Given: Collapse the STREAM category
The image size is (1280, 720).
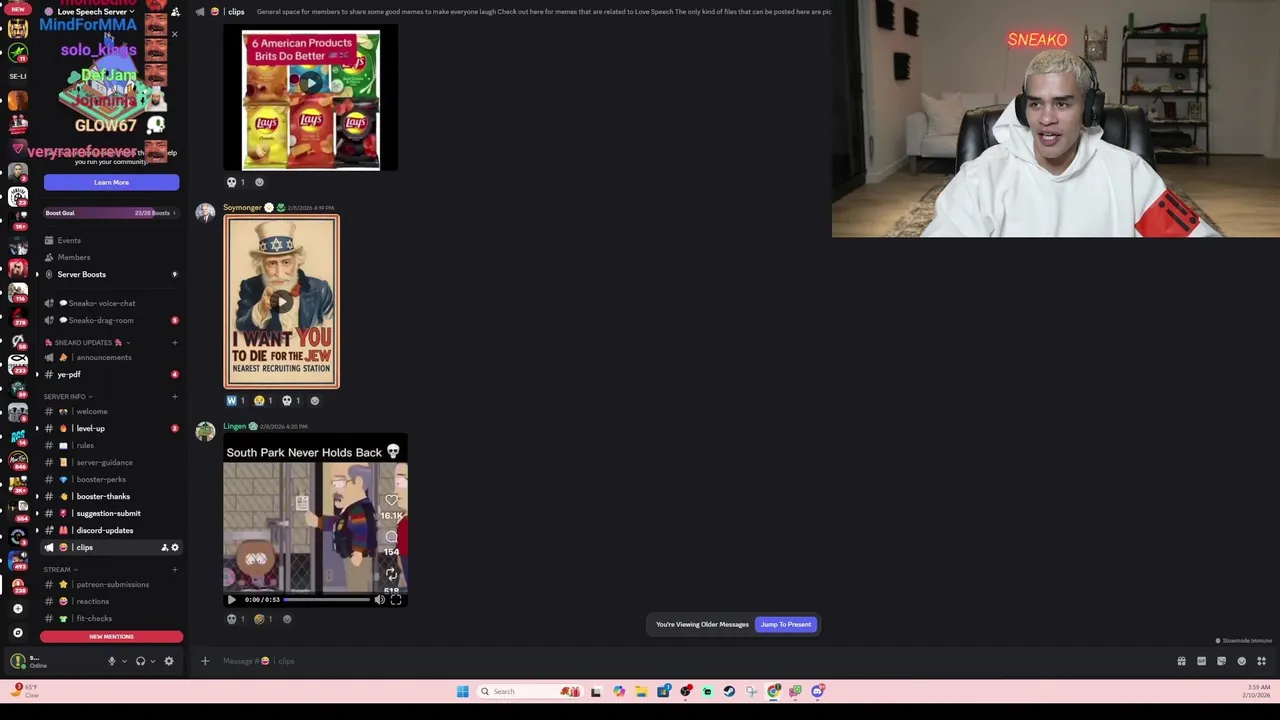Looking at the screenshot, I should [60, 570].
